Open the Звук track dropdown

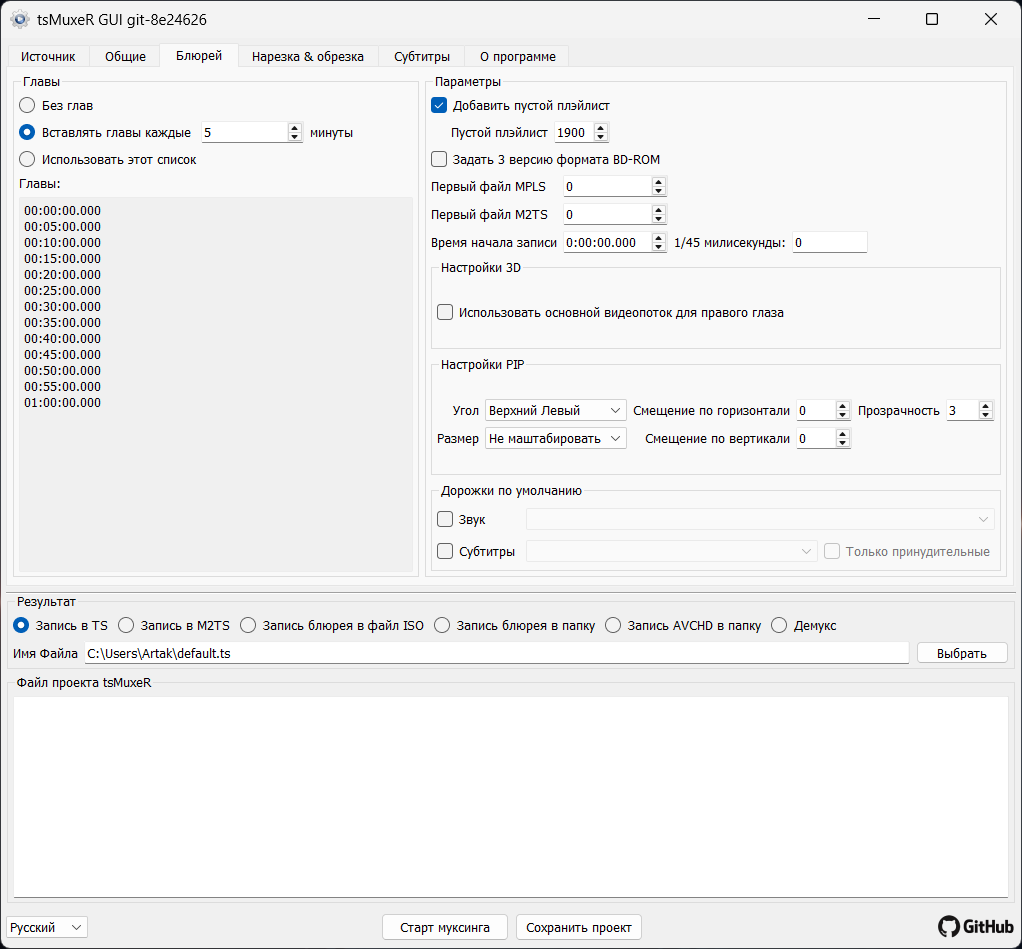coord(760,519)
